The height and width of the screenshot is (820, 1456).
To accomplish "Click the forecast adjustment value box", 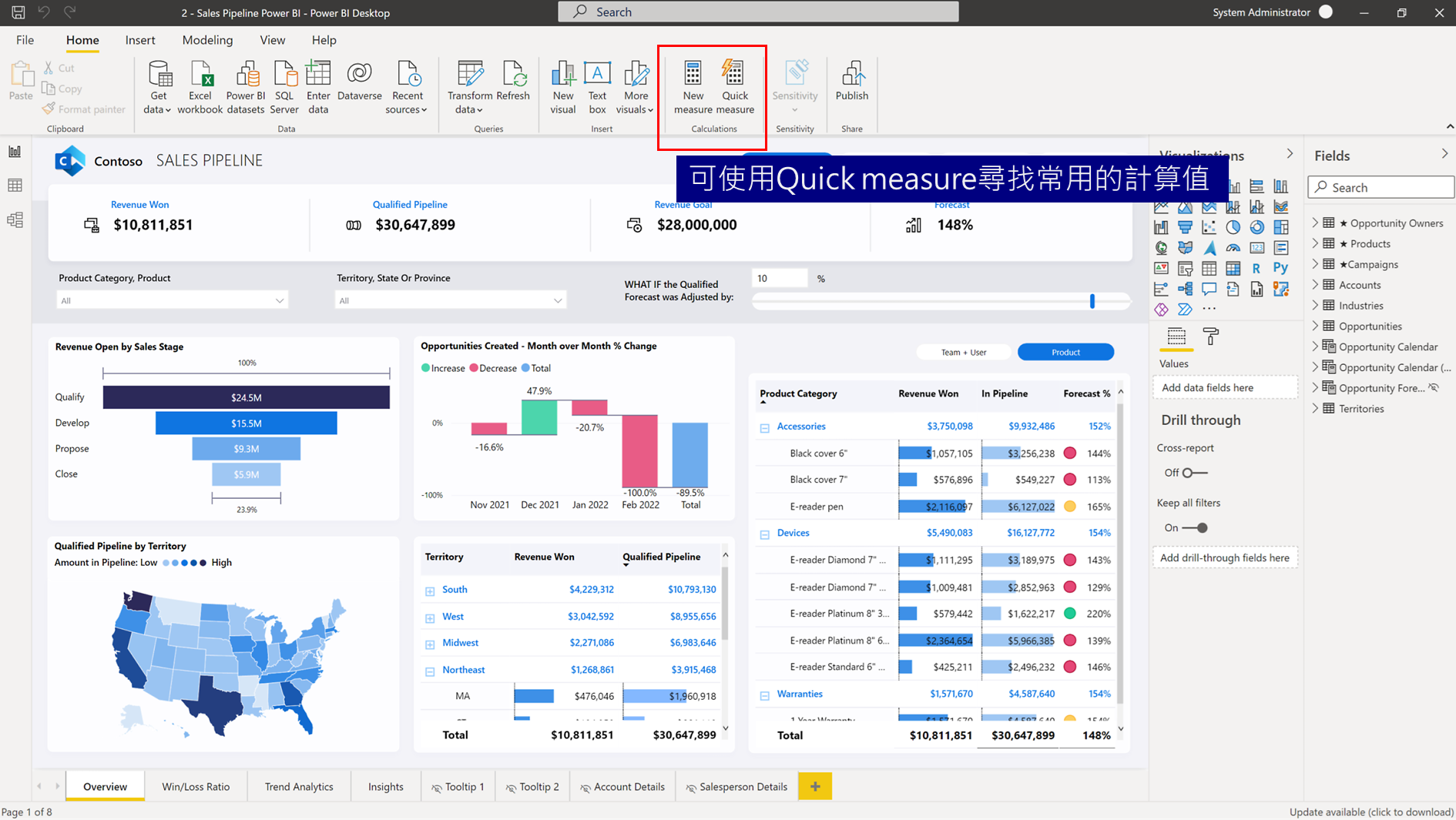I will point(780,278).
